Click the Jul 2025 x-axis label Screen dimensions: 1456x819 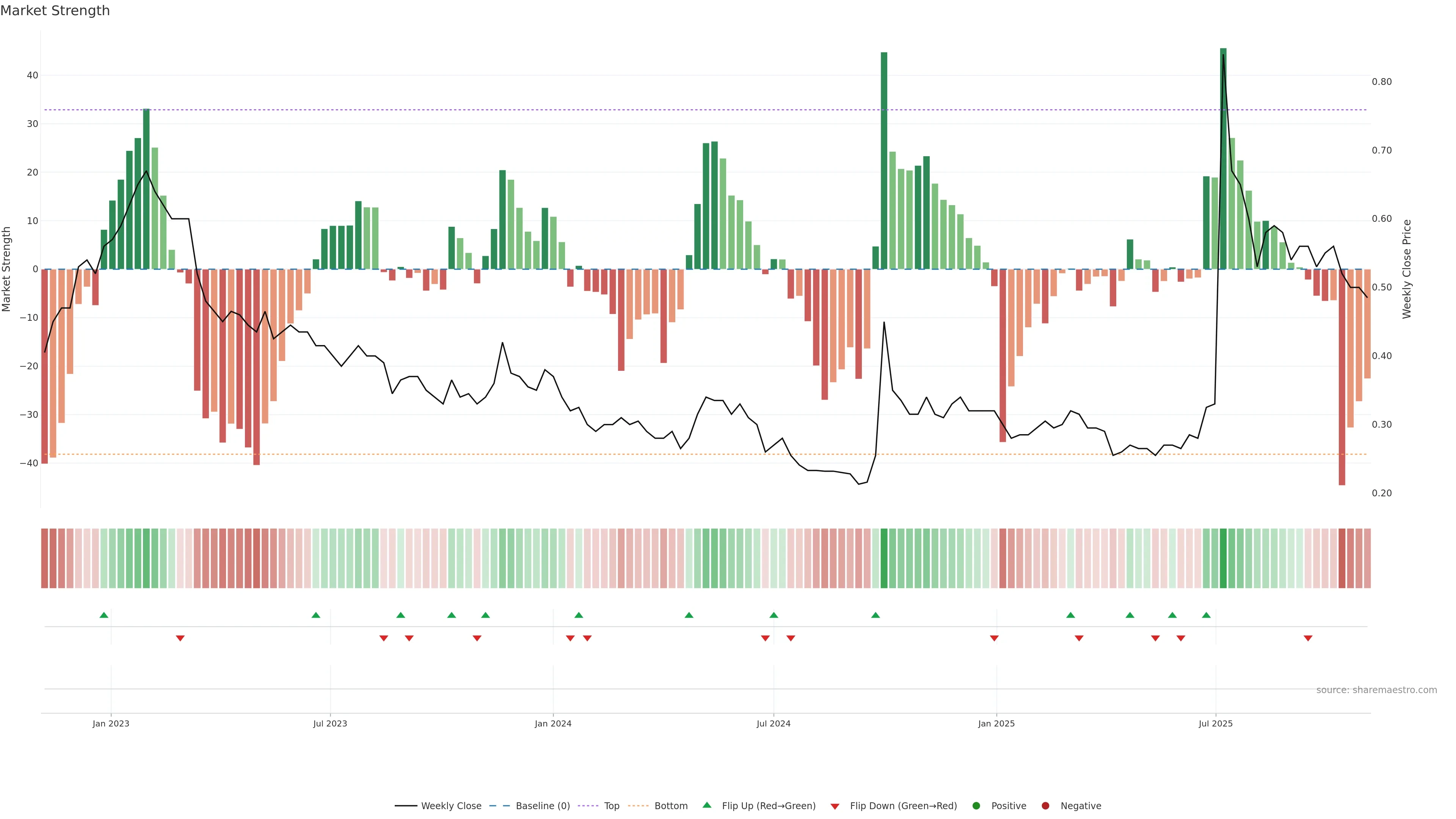(1216, 723)
